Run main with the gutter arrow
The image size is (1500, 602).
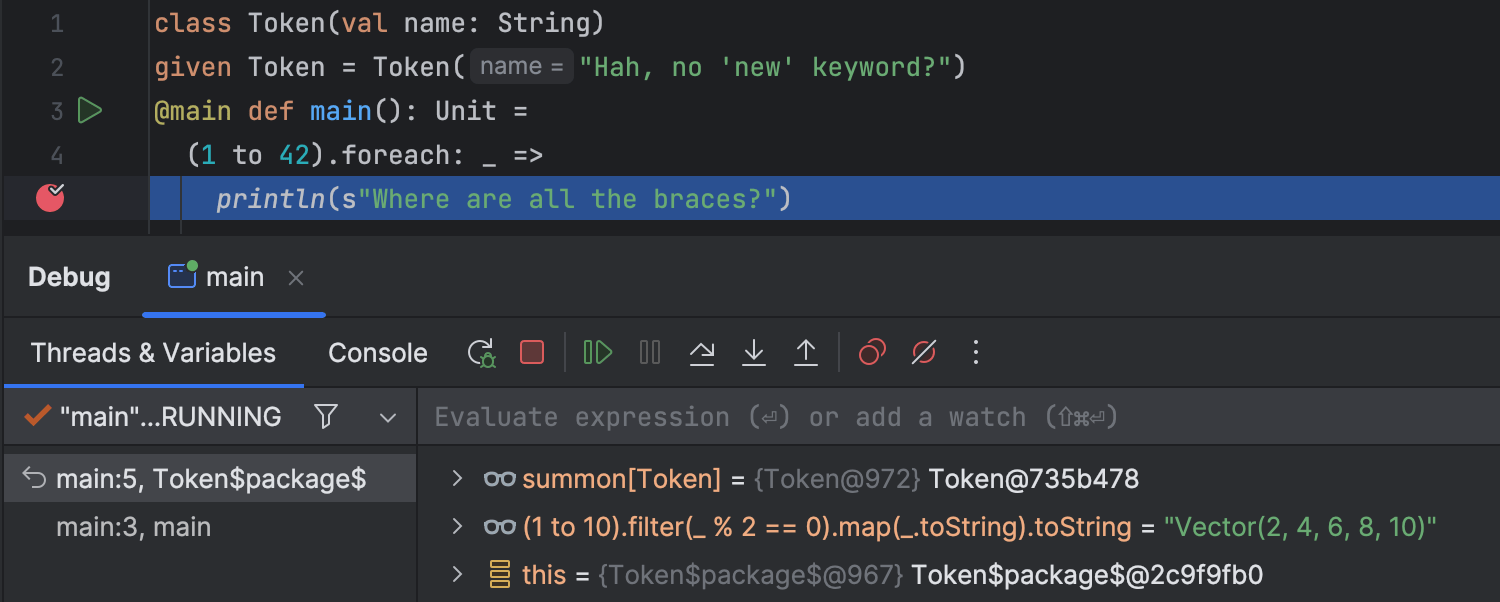[x=90, y=110]
